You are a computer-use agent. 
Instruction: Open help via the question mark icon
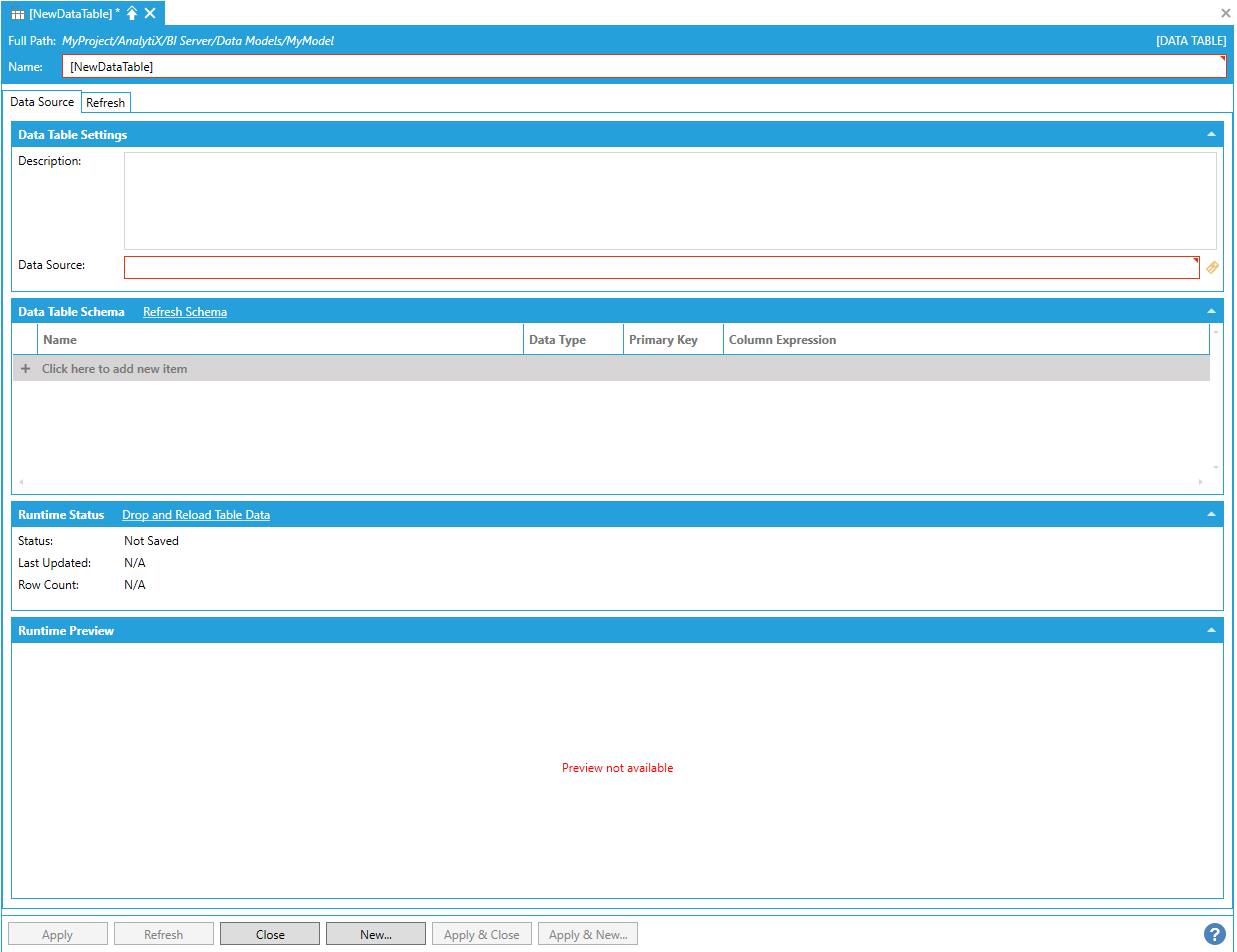coord(1214,934)
